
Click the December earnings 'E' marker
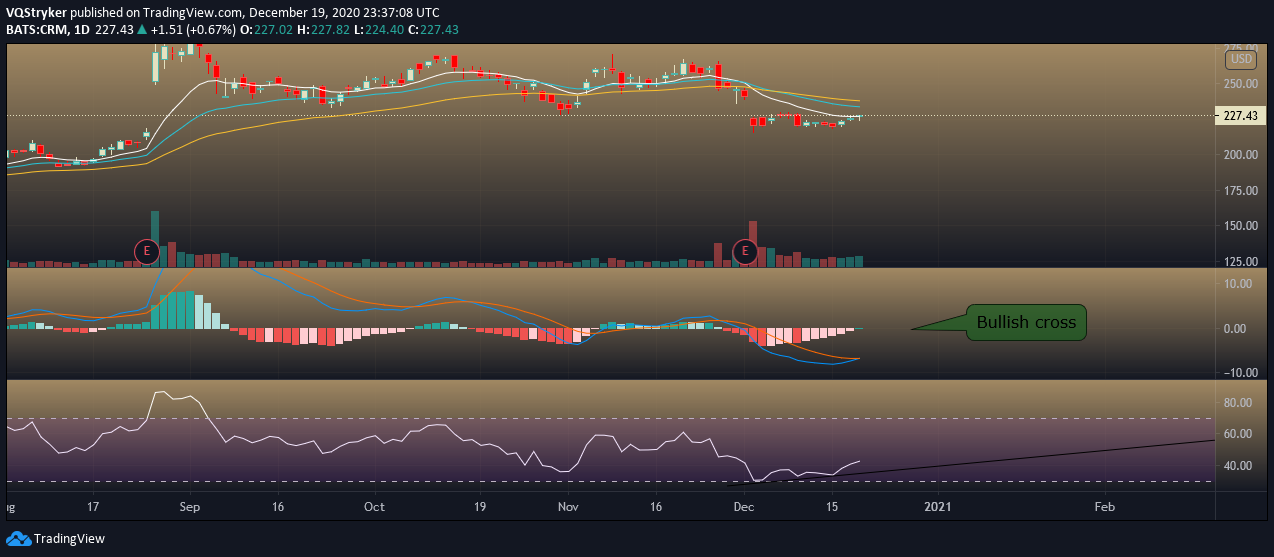[x=745, y=252]
